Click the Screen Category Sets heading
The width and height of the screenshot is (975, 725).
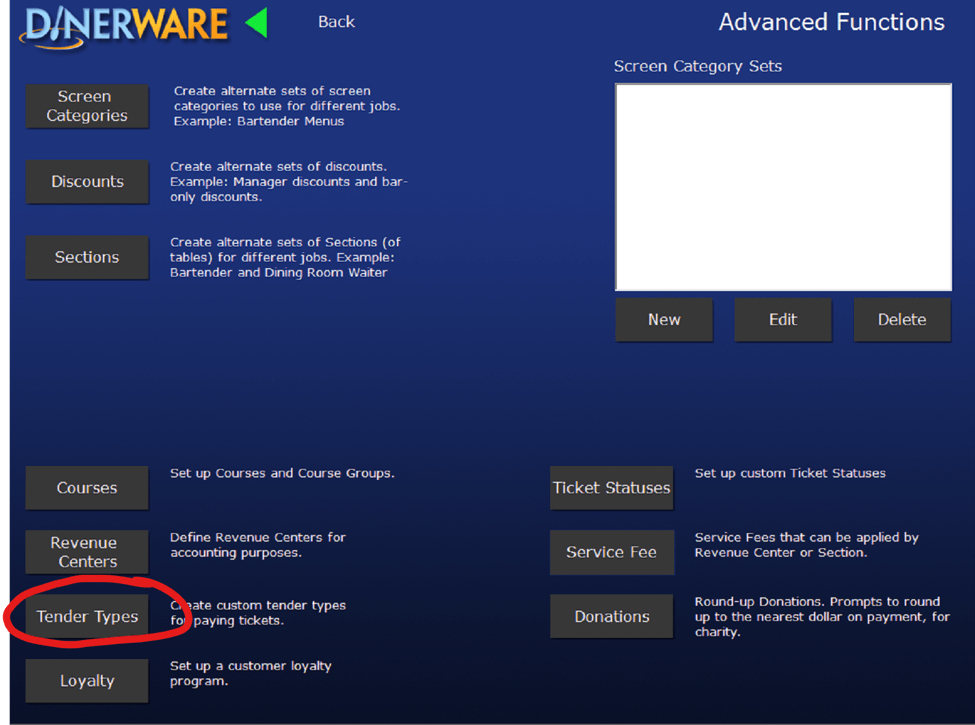(x=698, y=66)
